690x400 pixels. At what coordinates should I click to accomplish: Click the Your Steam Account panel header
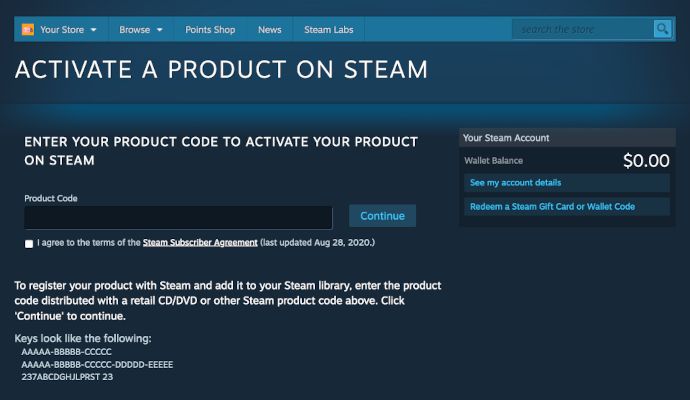point(567,138)
